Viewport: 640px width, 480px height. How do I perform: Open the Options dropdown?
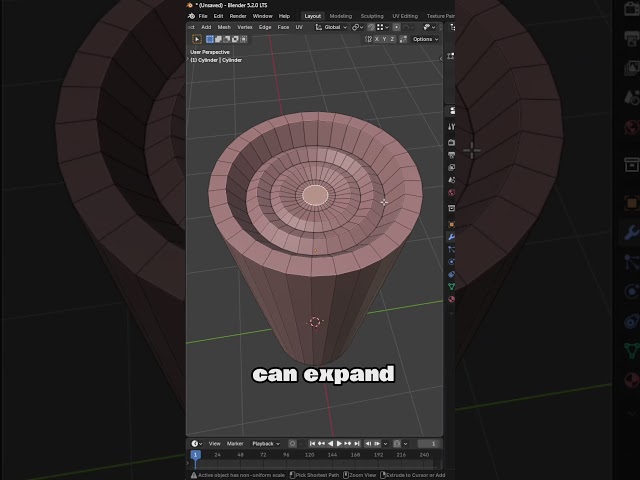click(x=425, y=39)
